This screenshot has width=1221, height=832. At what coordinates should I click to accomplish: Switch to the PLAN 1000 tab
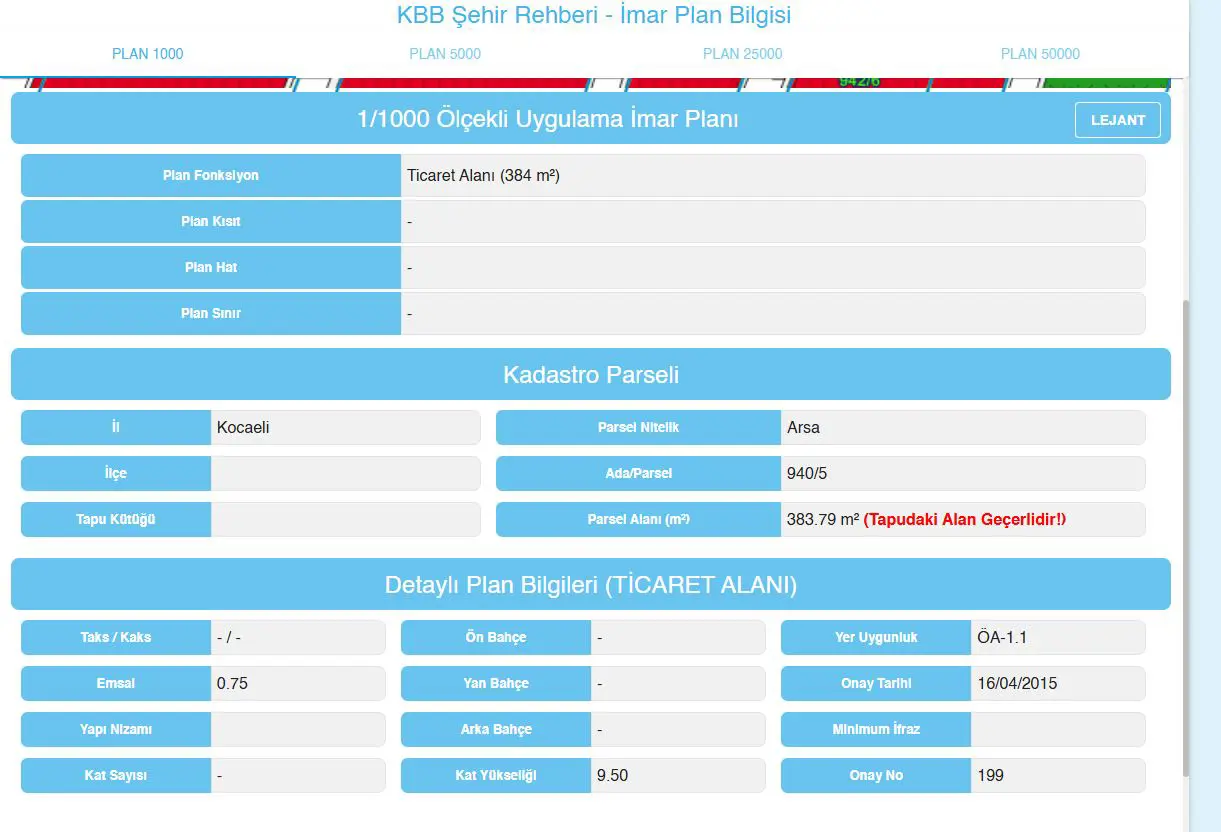[148, 54]
